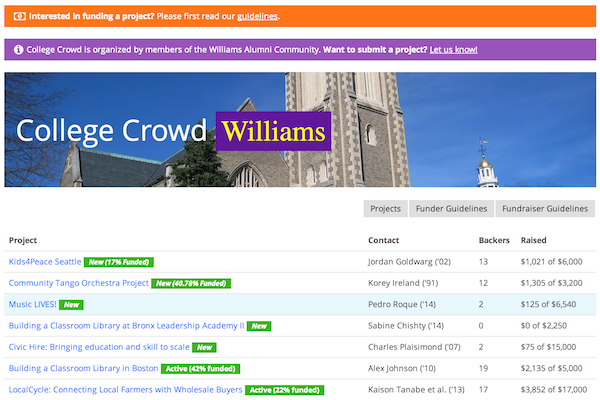
Task: Open the Music LIVES! project
Action: click(x=33, y=304)
